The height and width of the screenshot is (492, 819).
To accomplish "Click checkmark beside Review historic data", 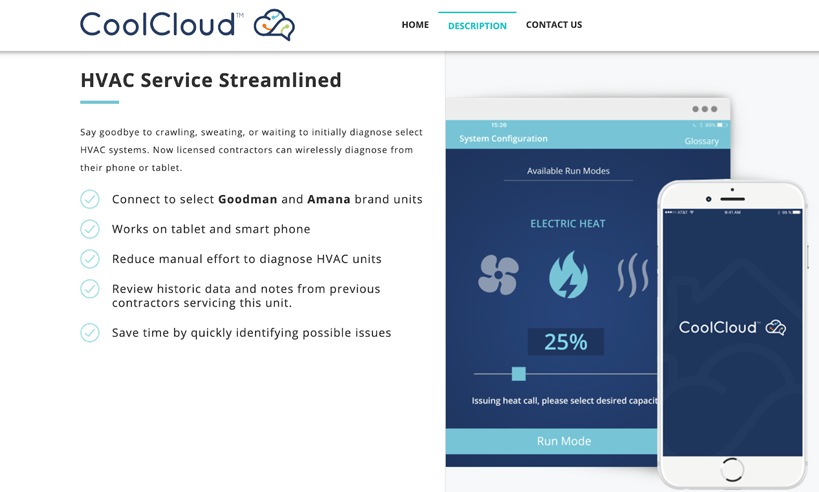I will (x=90, y=289).
